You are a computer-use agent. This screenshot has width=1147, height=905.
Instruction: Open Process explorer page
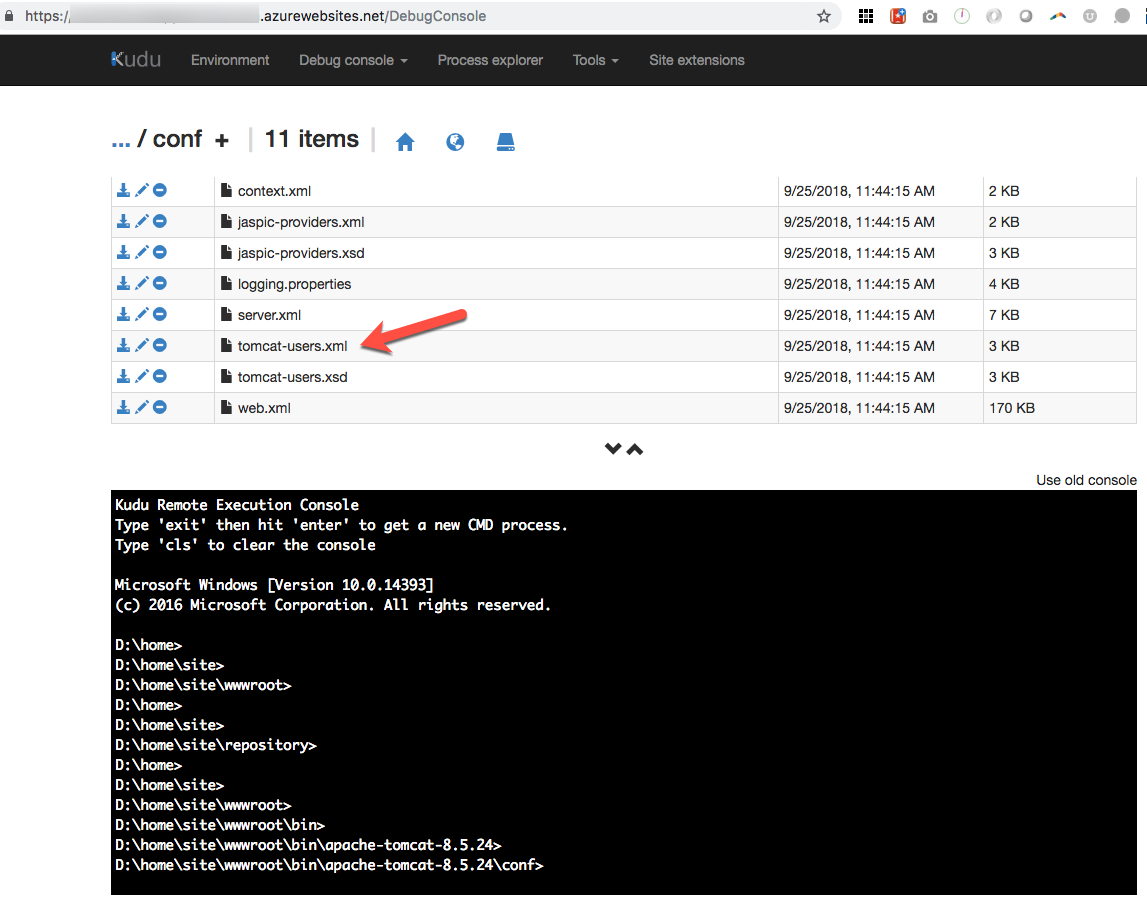pos(490,60)
